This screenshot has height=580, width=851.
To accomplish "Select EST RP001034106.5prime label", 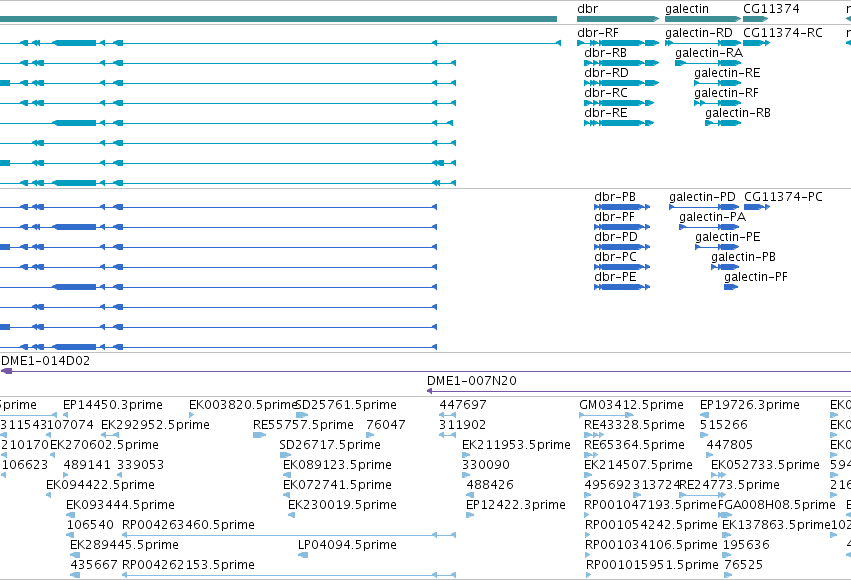I will coord(651,545).
